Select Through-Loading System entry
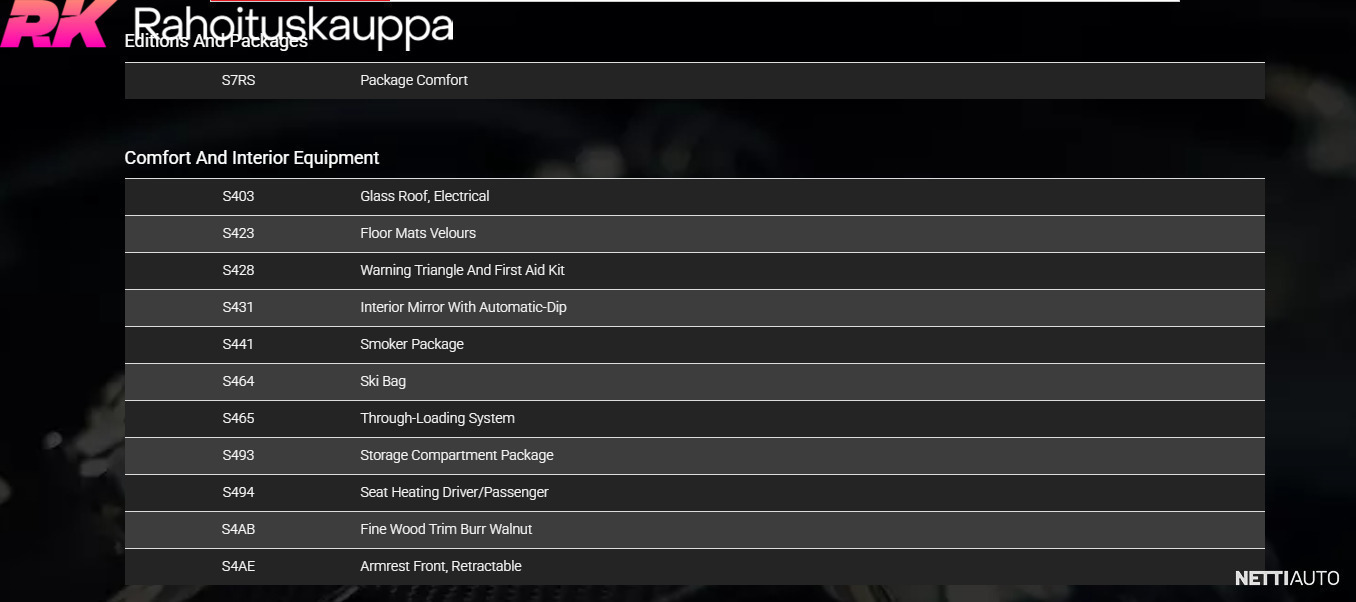Screen dimensions: 1356x602 437,419
